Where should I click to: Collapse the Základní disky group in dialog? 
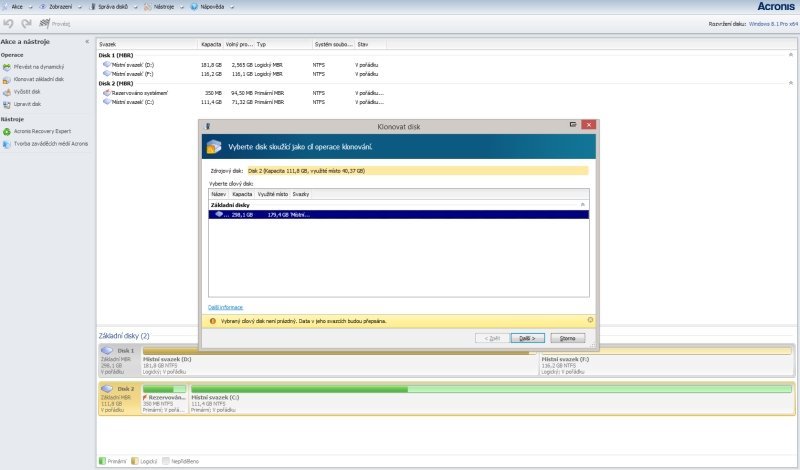click(583, 204)
